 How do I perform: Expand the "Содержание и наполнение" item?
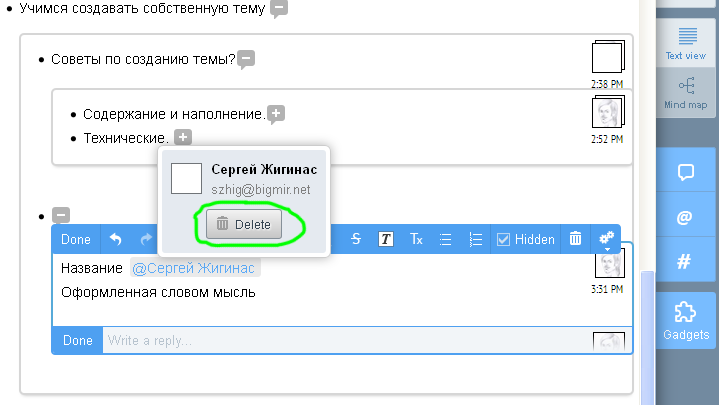pyautogui.click(x=277, y=114)
